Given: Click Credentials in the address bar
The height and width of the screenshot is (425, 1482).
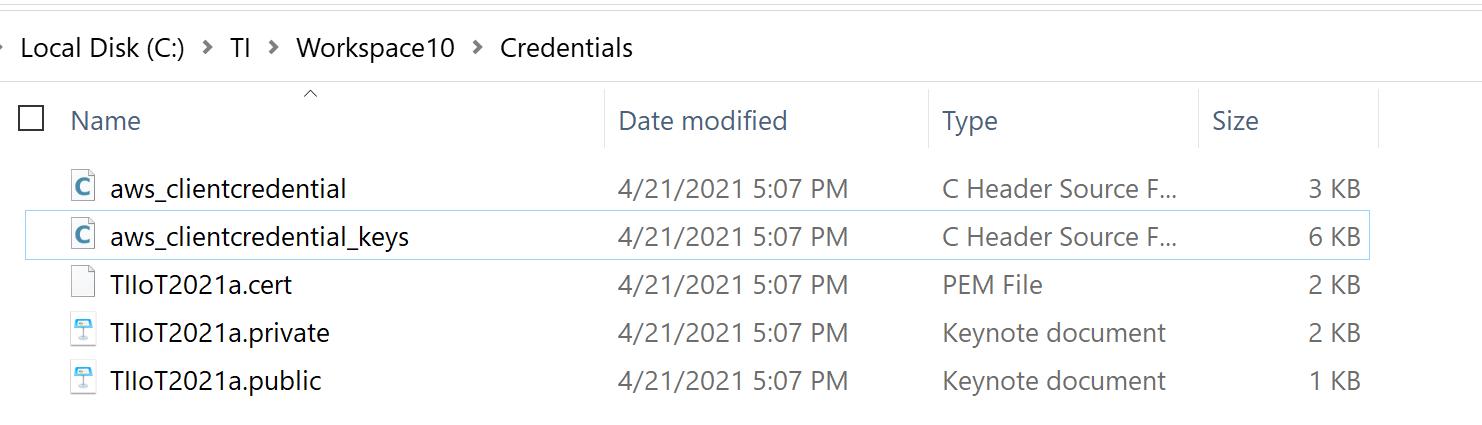Looking at the screenshot, I should pyautogui.click(x=566, y=48).
